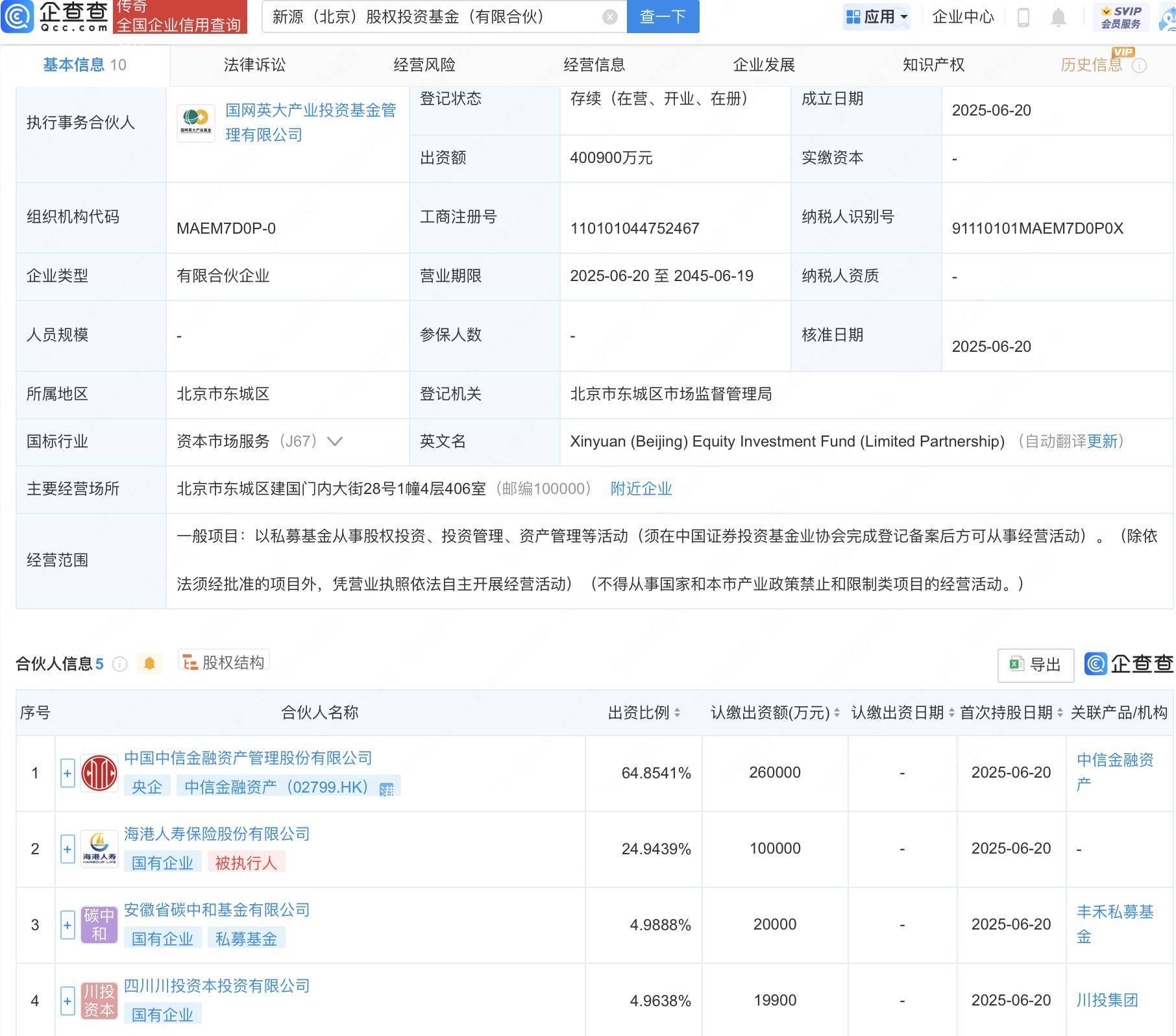Image resolution: width=1176 pixels, height=1036 pixels.
Task: Click the info icon next to 历史信息
Action: click(1139, 66)
